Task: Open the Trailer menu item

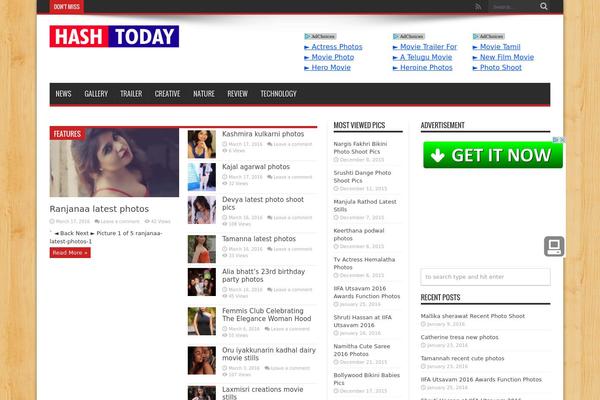Action: click(131, 94)
